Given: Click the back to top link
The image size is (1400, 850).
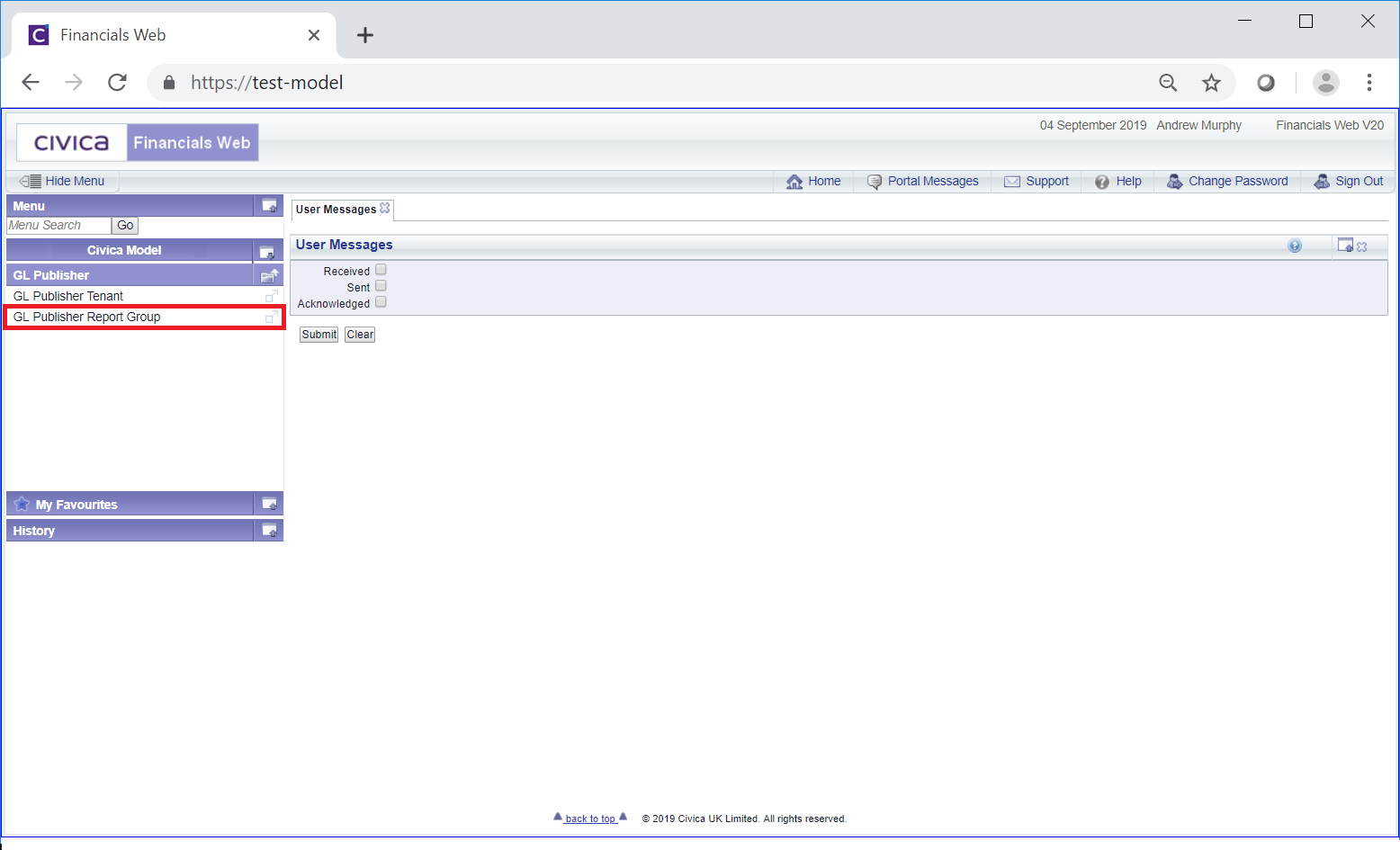Looking at the screenshot, I should (590, 819).
